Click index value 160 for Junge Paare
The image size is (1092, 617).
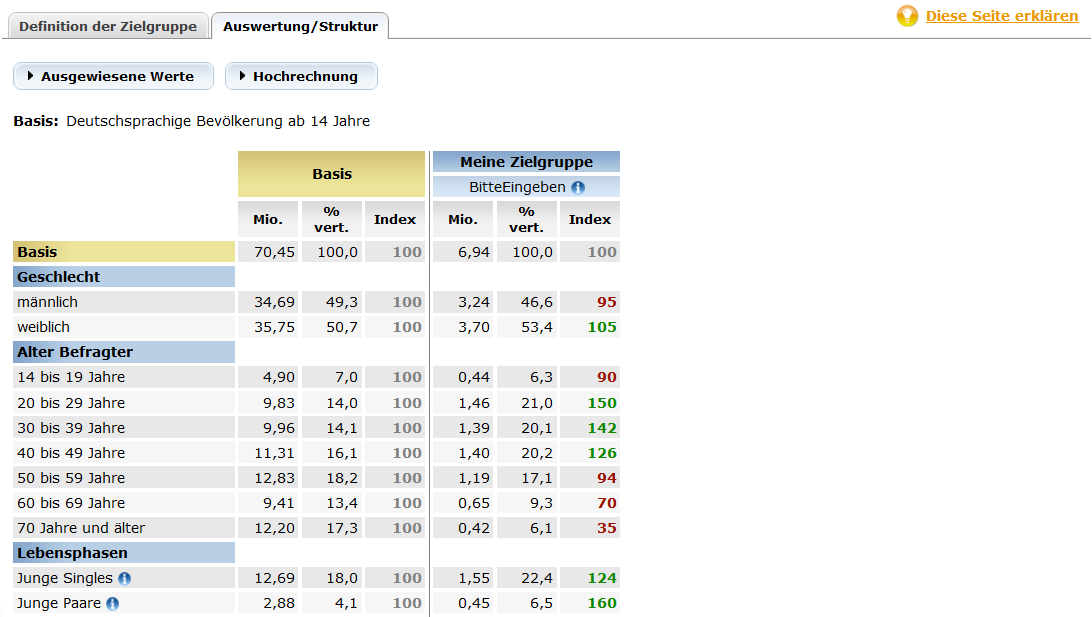[602, 603]
